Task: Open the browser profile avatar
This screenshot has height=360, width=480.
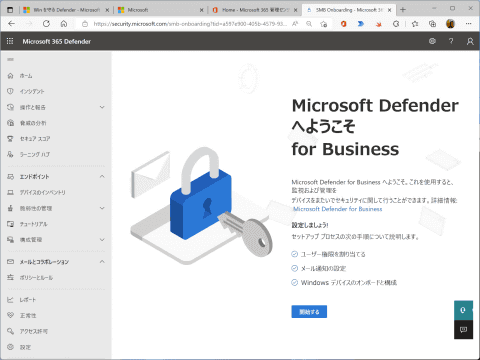Action: 450,24
